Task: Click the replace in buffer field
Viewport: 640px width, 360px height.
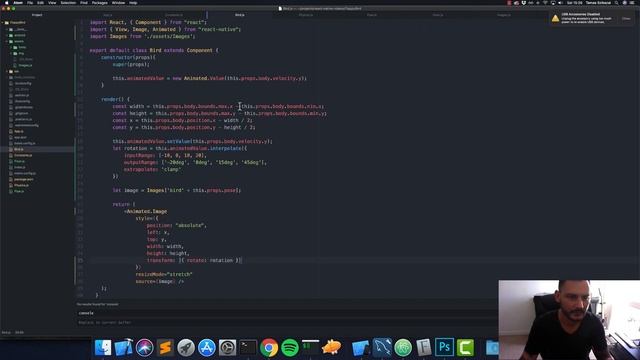Action: [x=287, y=322]
